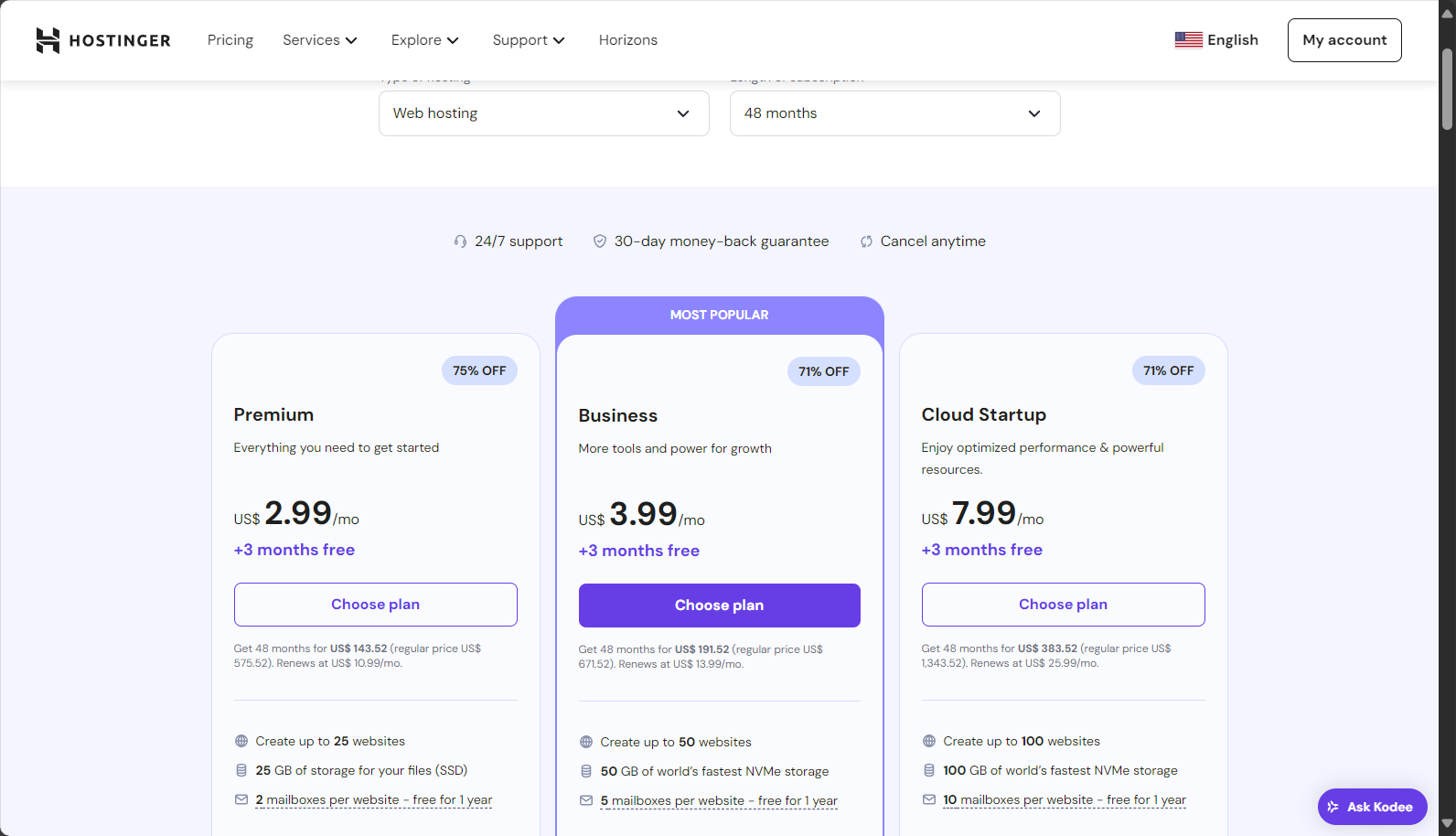This screenshot has width=1456, height=836.
Task: Click storage icon next to 100 GB
Action: 929,770
